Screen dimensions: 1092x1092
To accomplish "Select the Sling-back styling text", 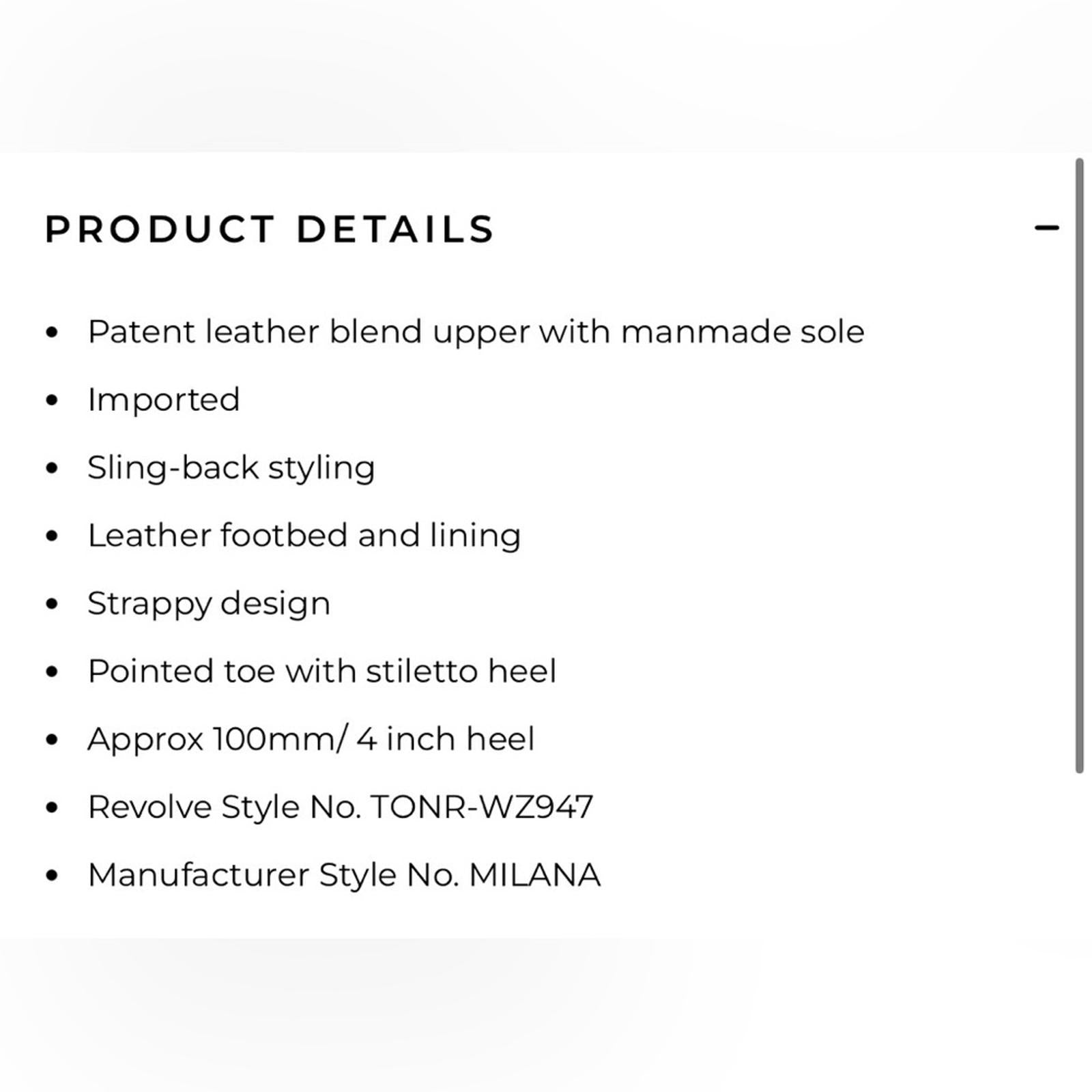I will tap(231, 468).
